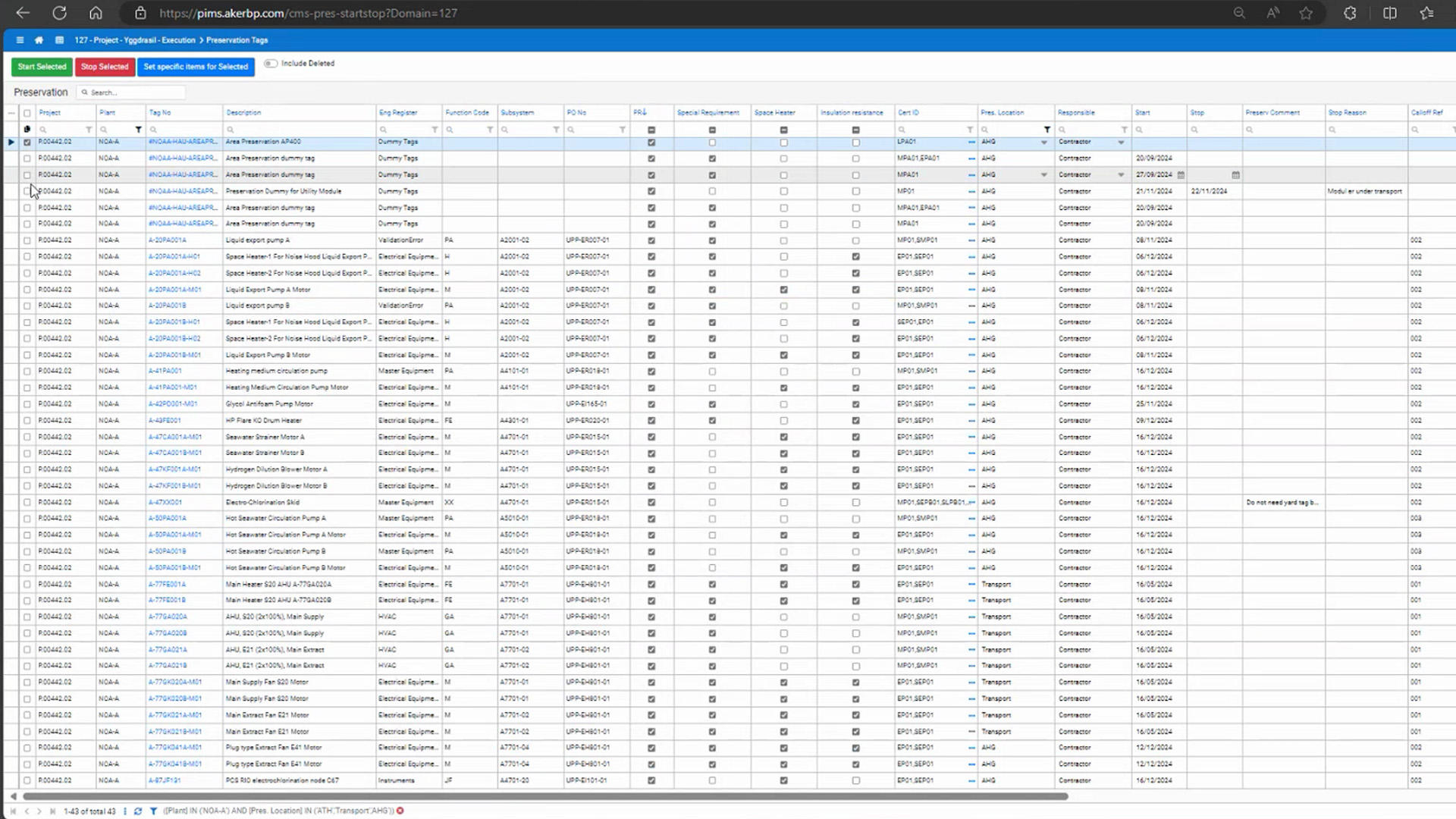
Task: Open the hamburger menu in blue header
Action: tap(20, 40)
